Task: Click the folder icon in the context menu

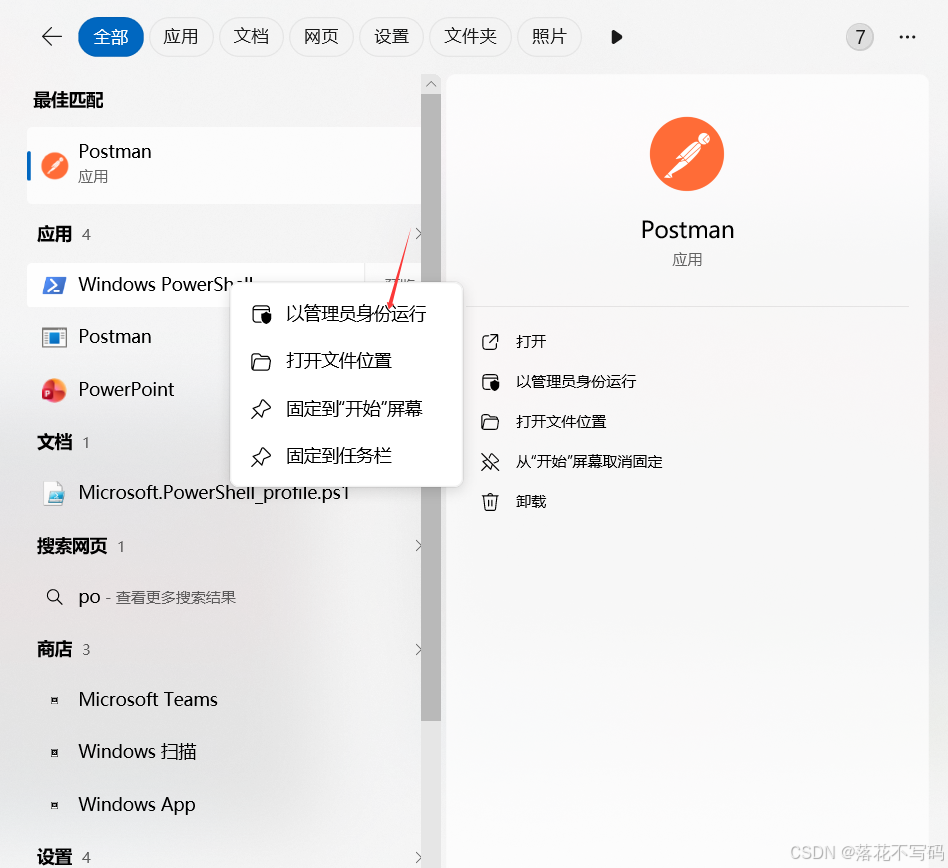Action: tap(261, 361)
